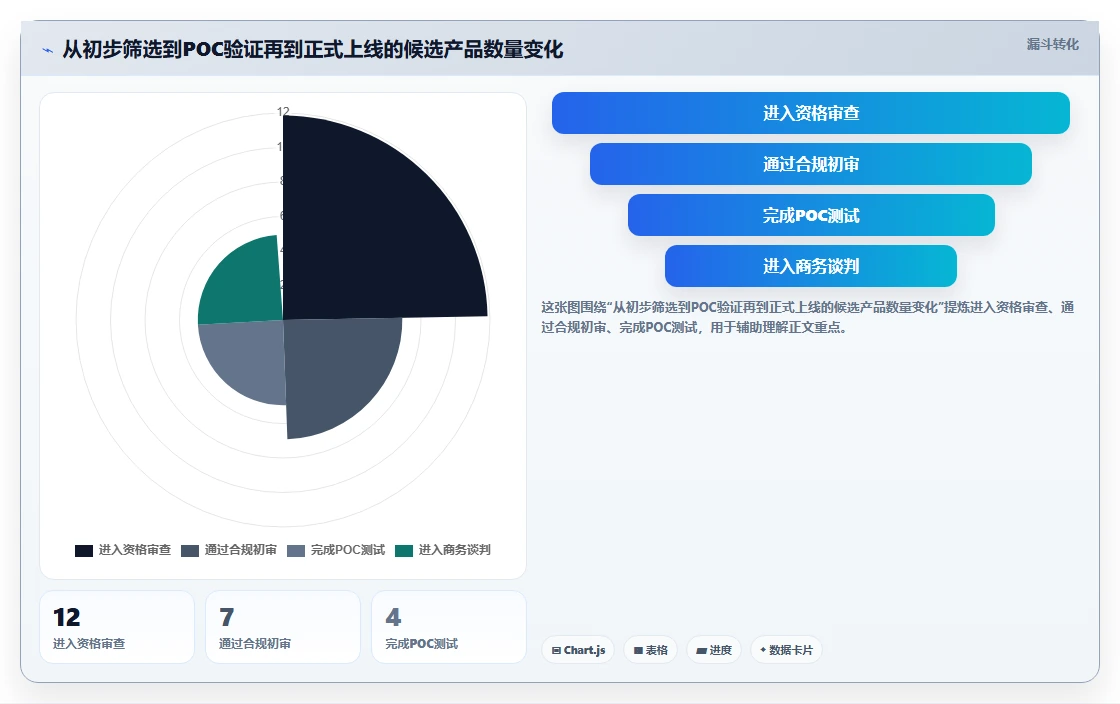
Task: Click the 通过合规初审 legend label
Action: pyautogui.click(x=241, y=550)
